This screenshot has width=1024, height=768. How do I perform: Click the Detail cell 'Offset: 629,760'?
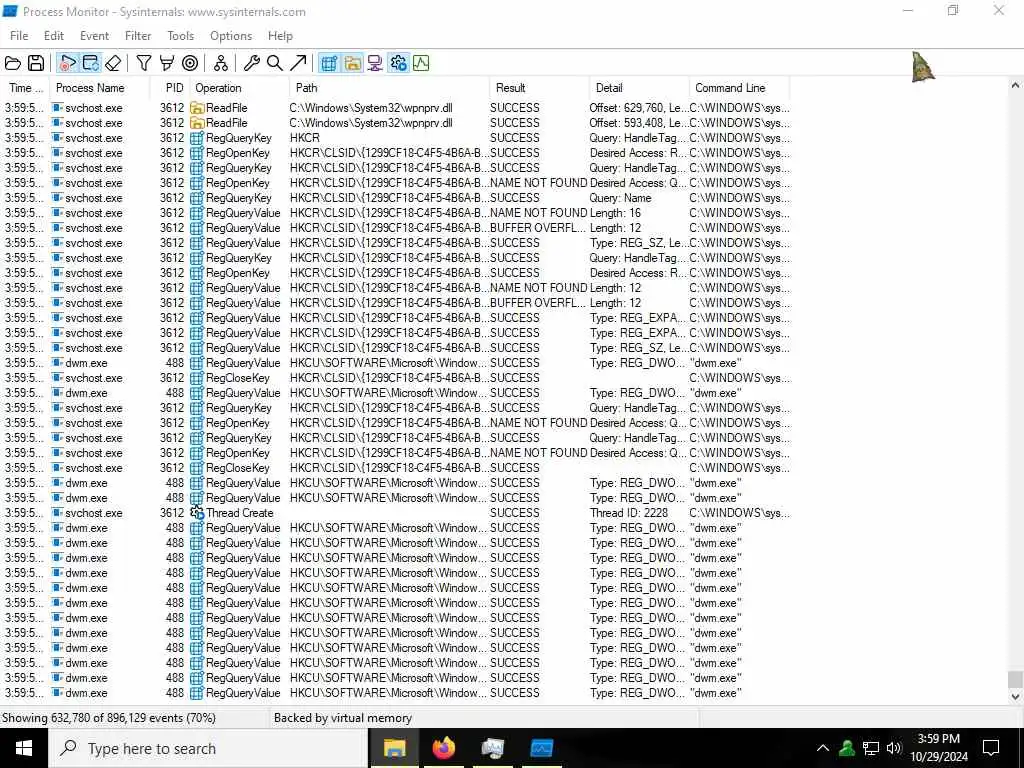pyautogui.click(x=638, y=108)
